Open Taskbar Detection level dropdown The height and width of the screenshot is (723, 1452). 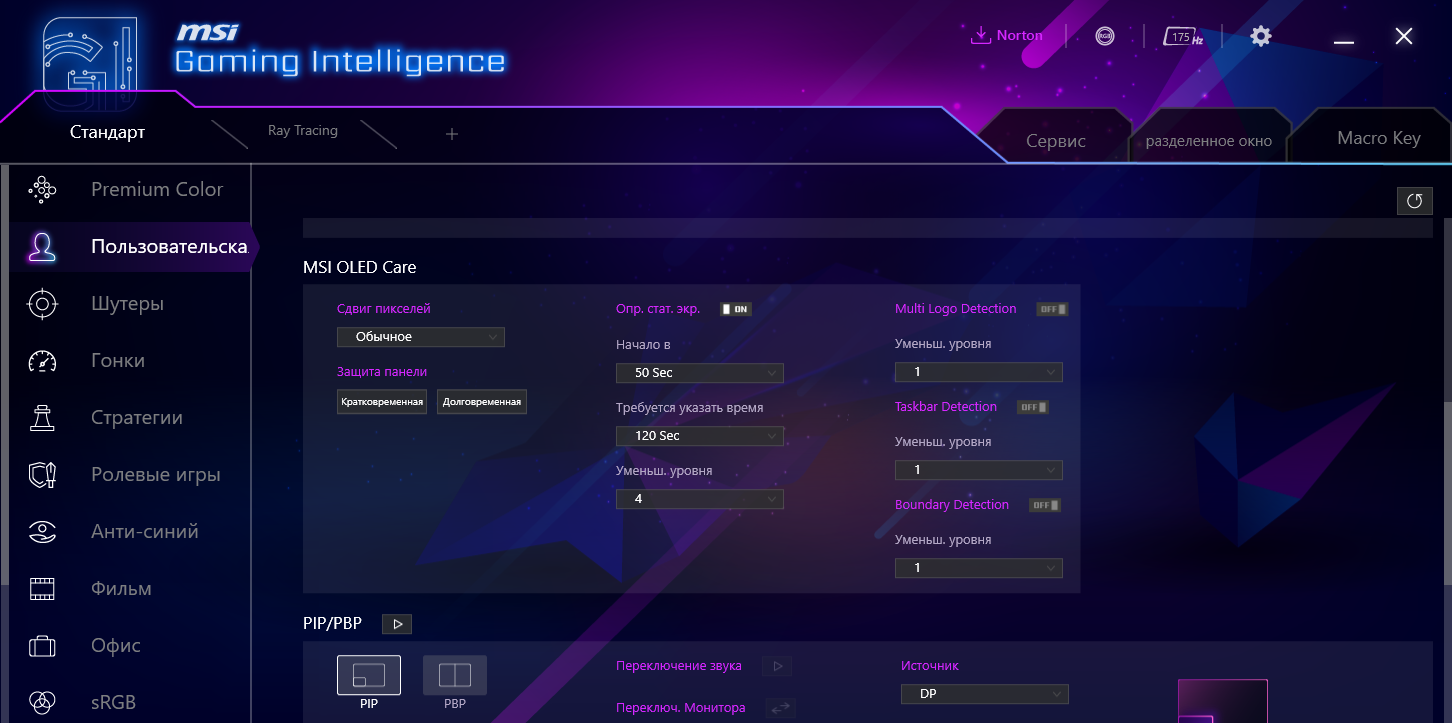(x=979, y=470)
